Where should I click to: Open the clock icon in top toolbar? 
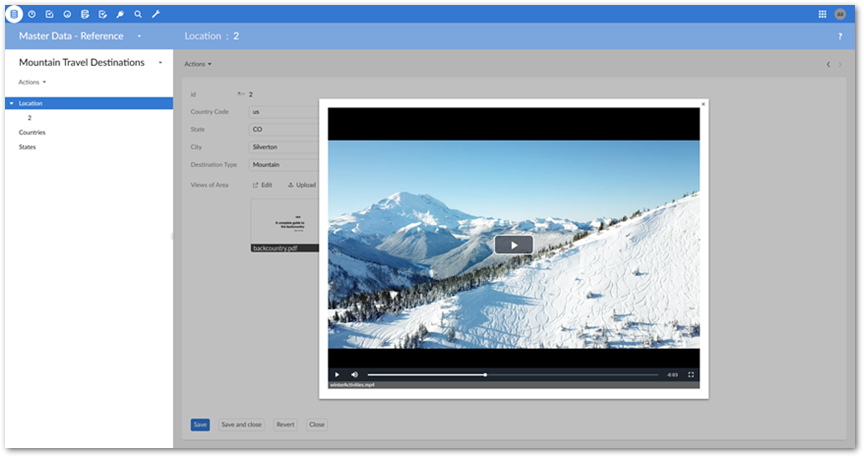[32, 14]
